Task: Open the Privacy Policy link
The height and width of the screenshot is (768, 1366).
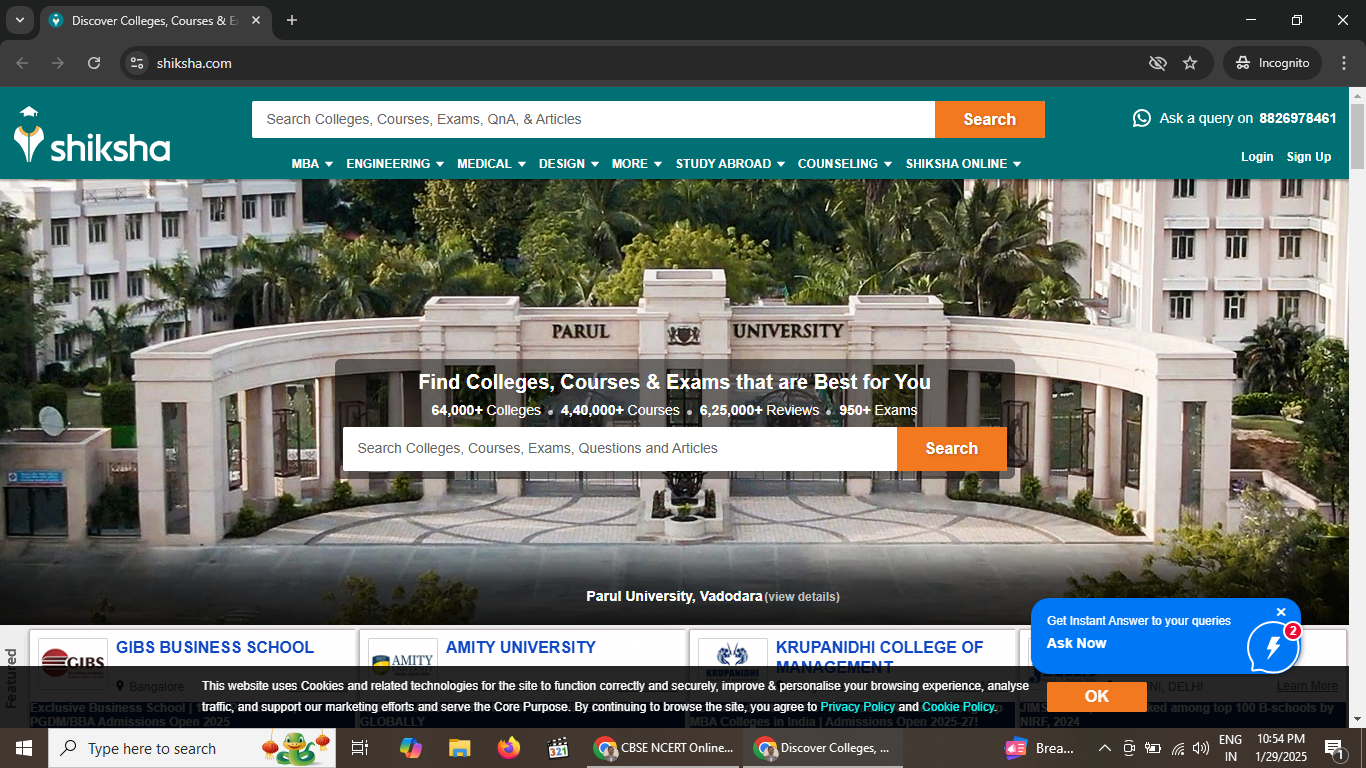Action: 858,707
